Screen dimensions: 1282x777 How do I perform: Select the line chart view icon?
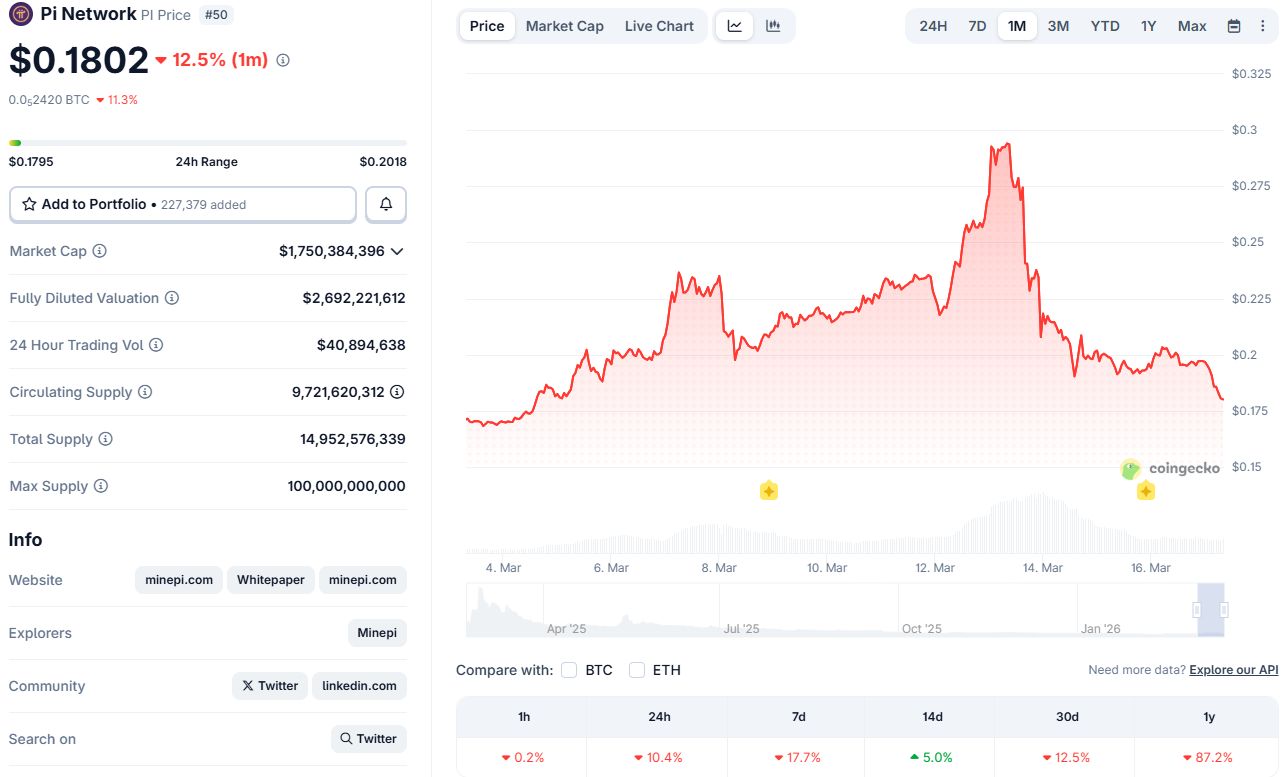pyautogui.click(x=735, y=26)
